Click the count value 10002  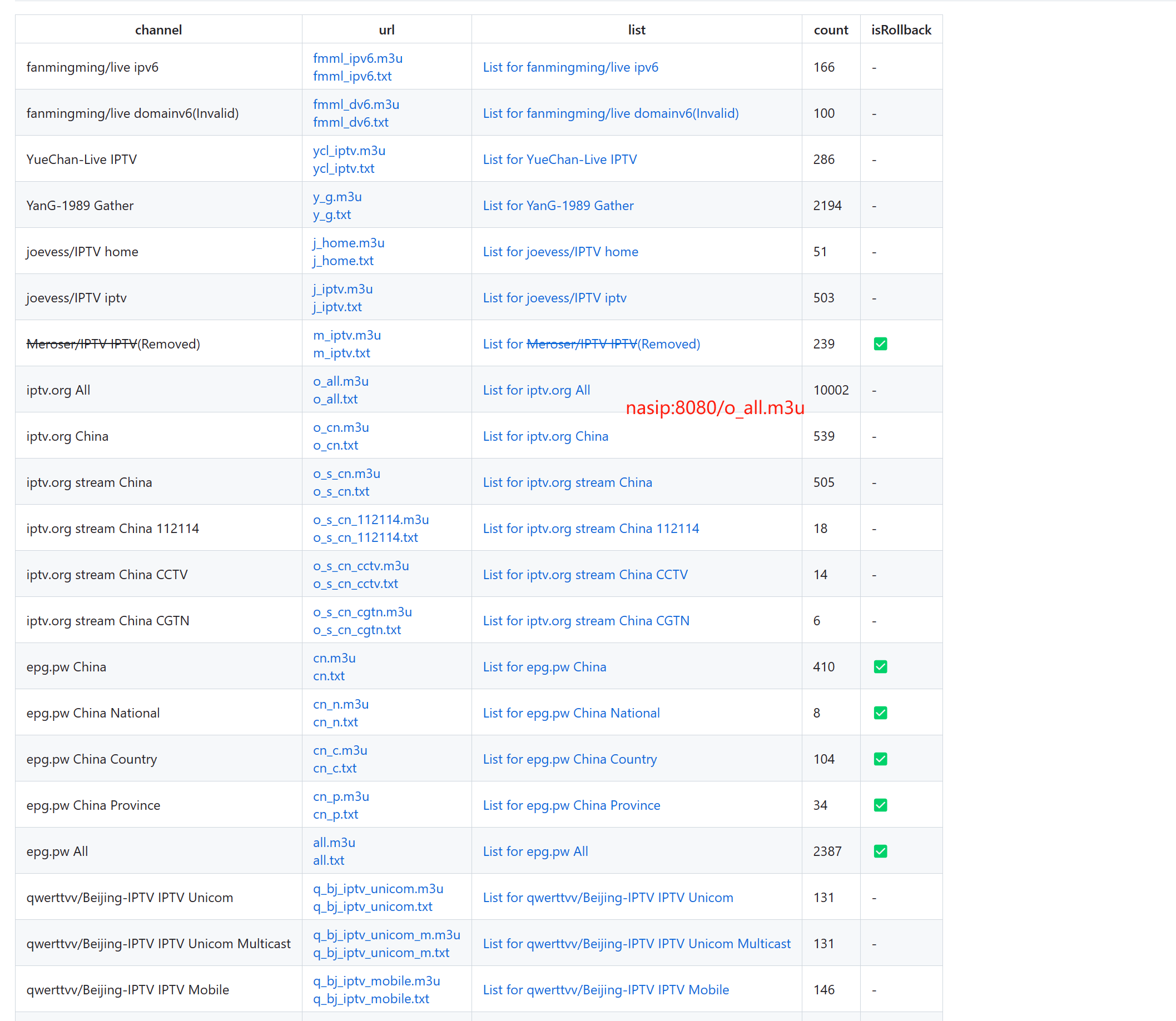(831, 390)
